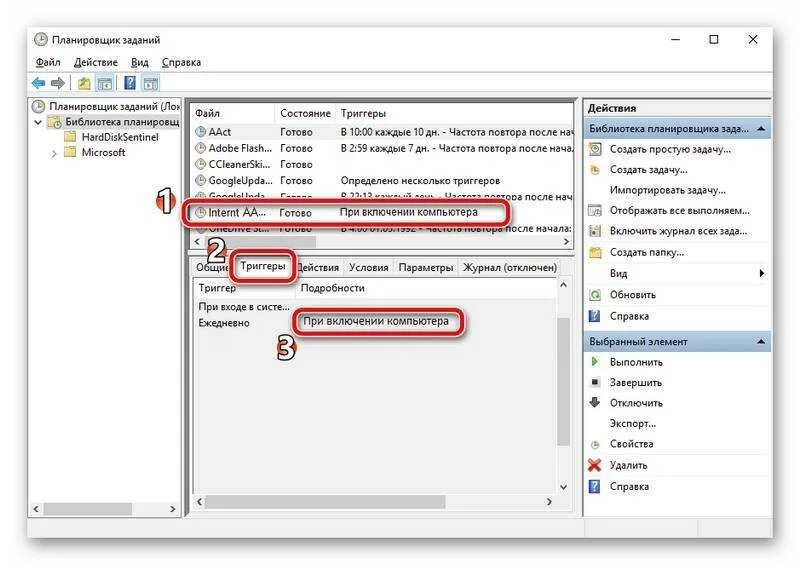The height and width of the screenshot is (565, 800).
Task: Click the Back arrow toolbar icon
Action: click(x=38, y=83)
